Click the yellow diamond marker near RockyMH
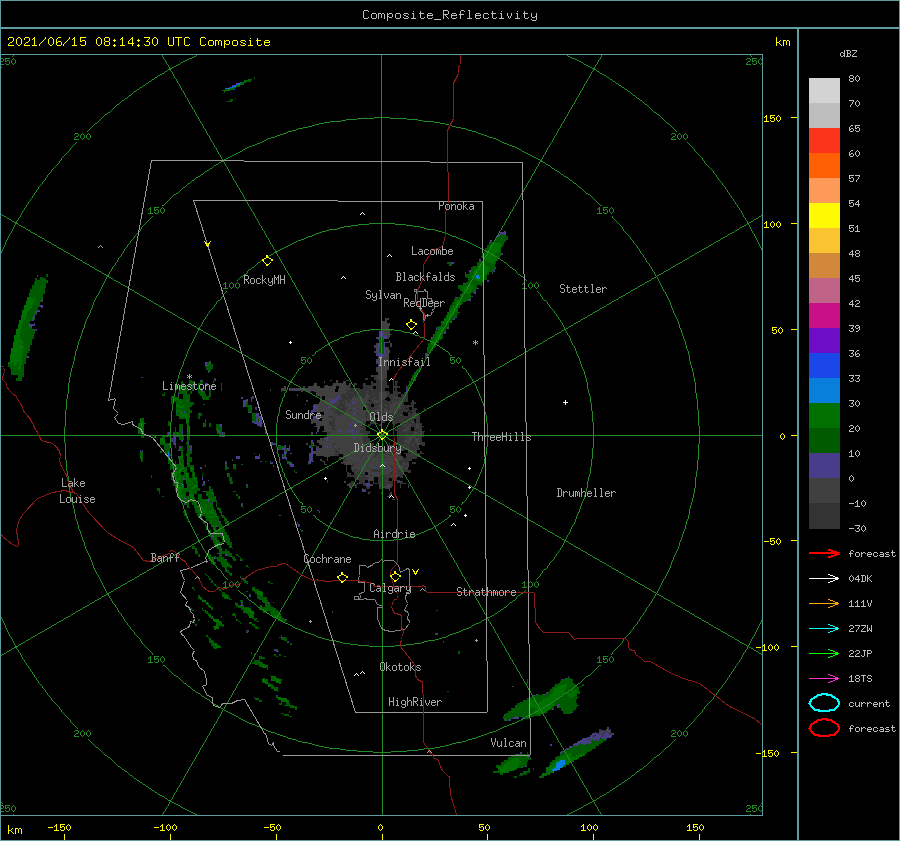 [267, 261]
